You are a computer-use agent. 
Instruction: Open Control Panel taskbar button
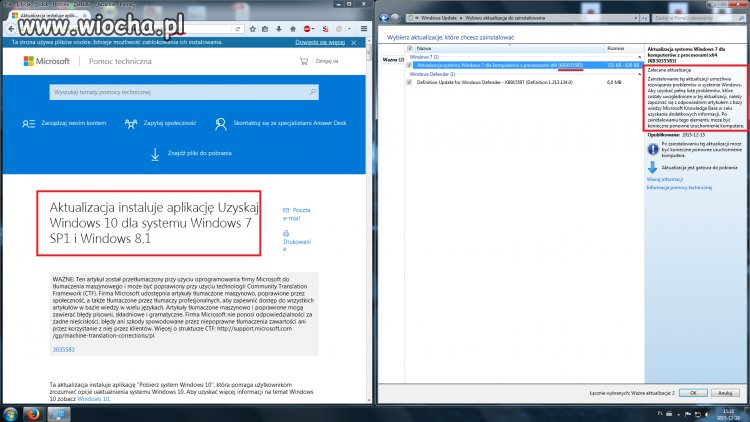click(59, 414)
